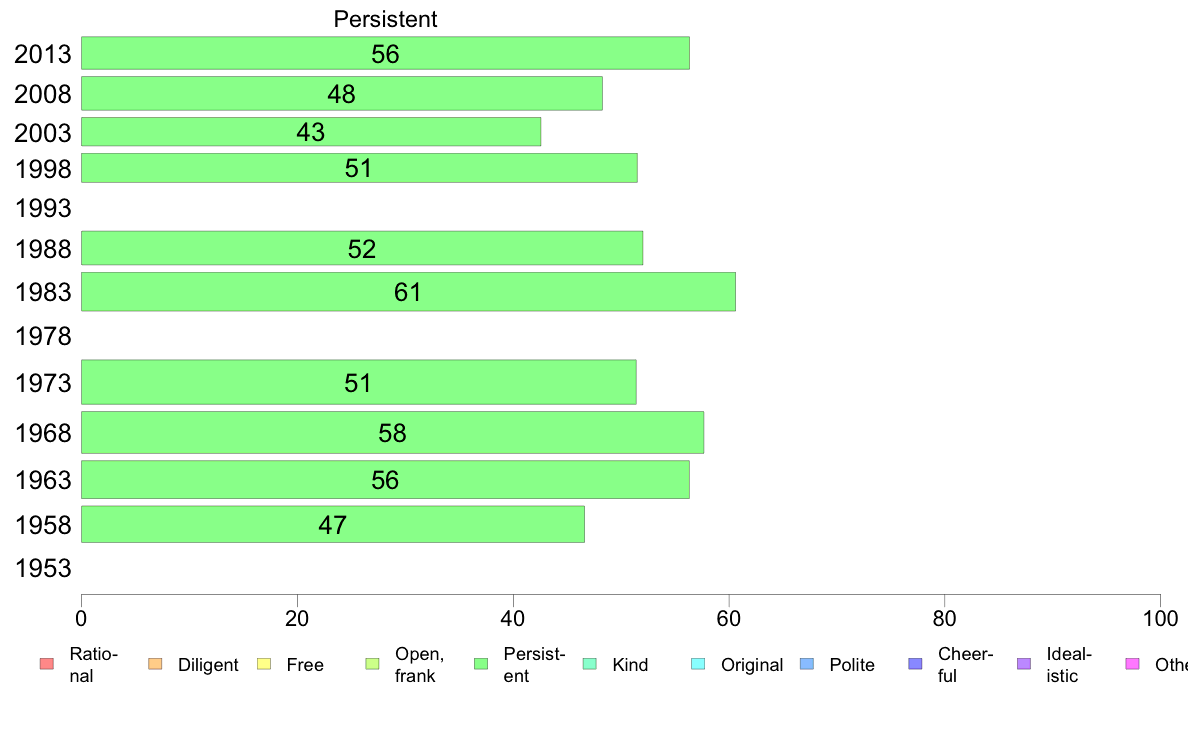Viewport: 1188px width, 736px height.
Task: Click the 2013 bar showing 56
Action: (385, 53)
